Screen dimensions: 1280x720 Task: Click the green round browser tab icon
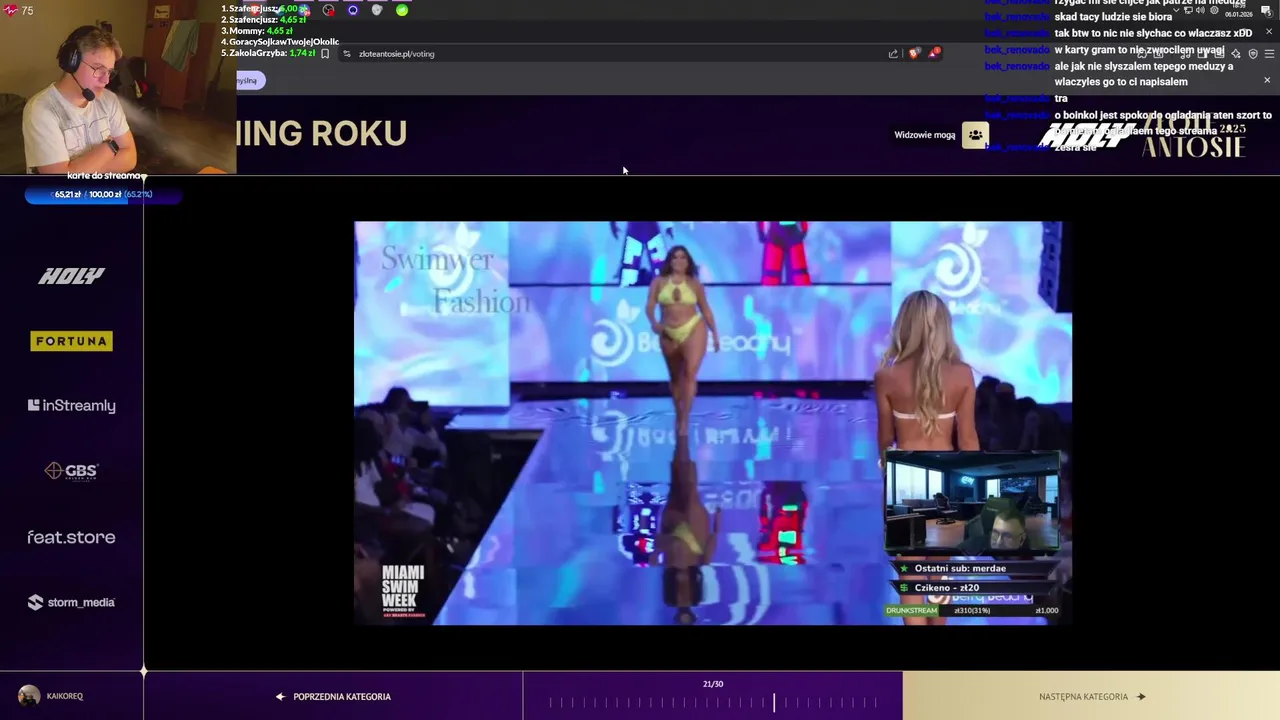pos(402,10)
